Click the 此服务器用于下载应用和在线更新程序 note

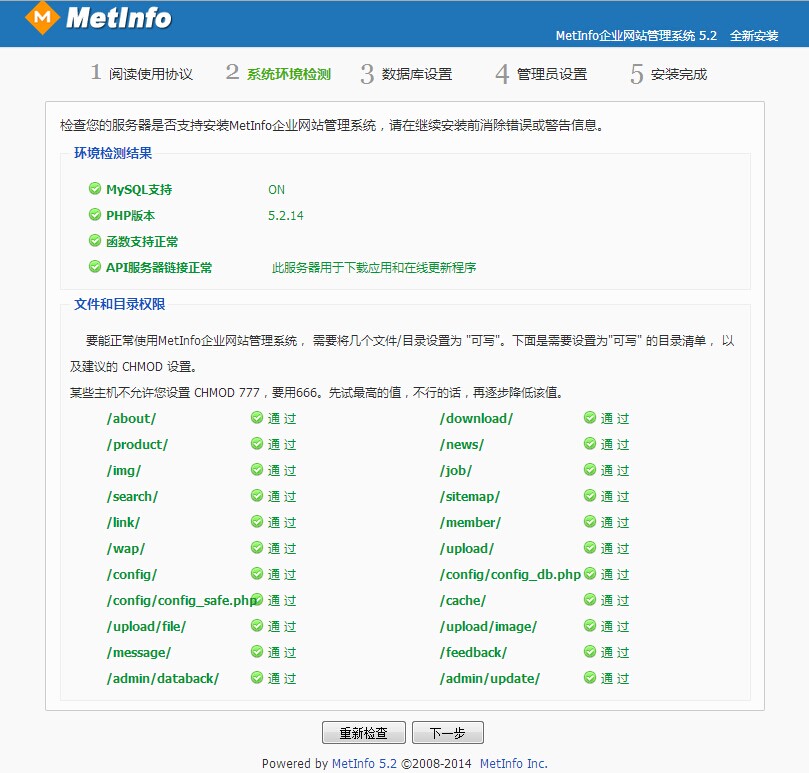[374, 267]
